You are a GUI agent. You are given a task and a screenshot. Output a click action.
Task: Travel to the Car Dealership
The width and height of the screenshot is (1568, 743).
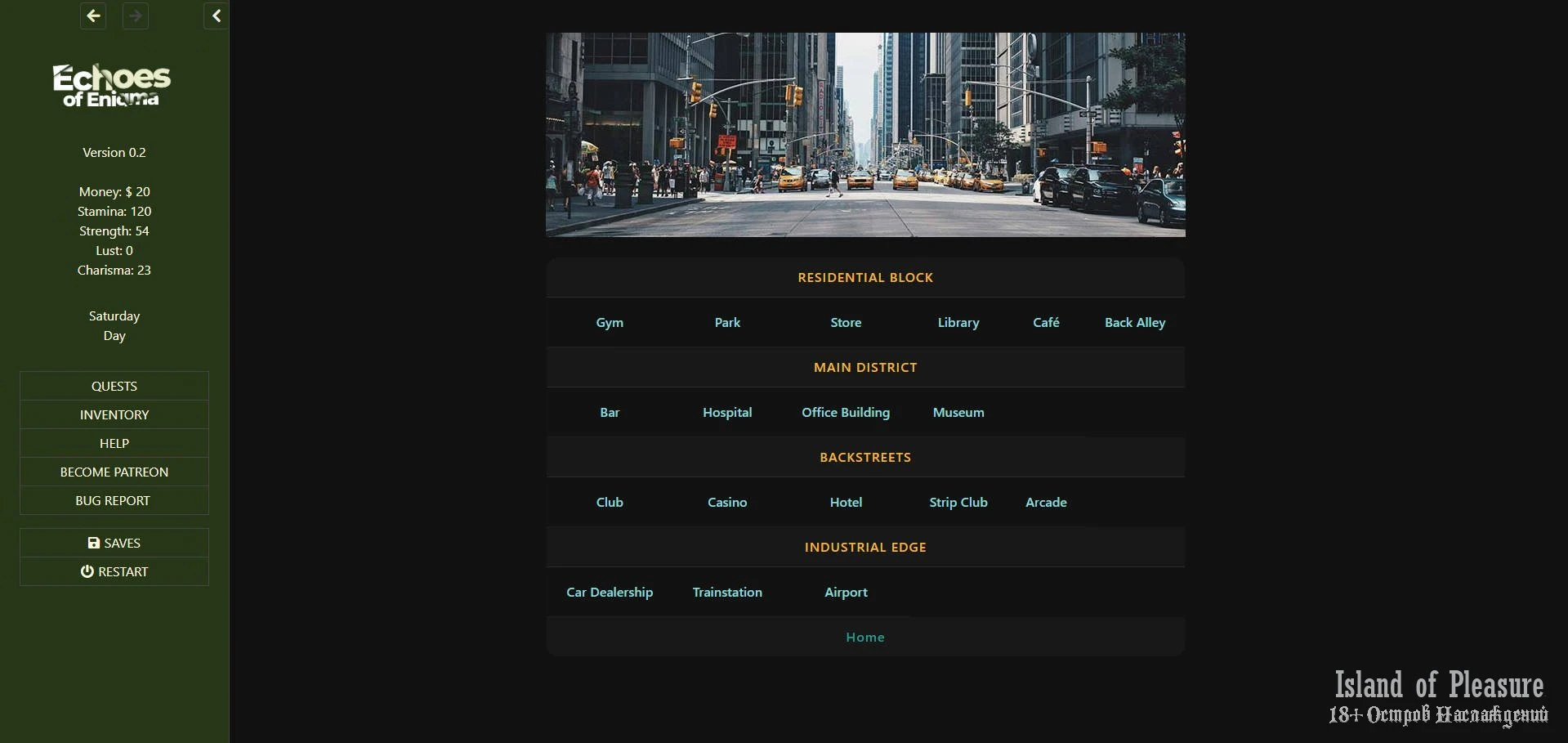click(x=610, y=592)
